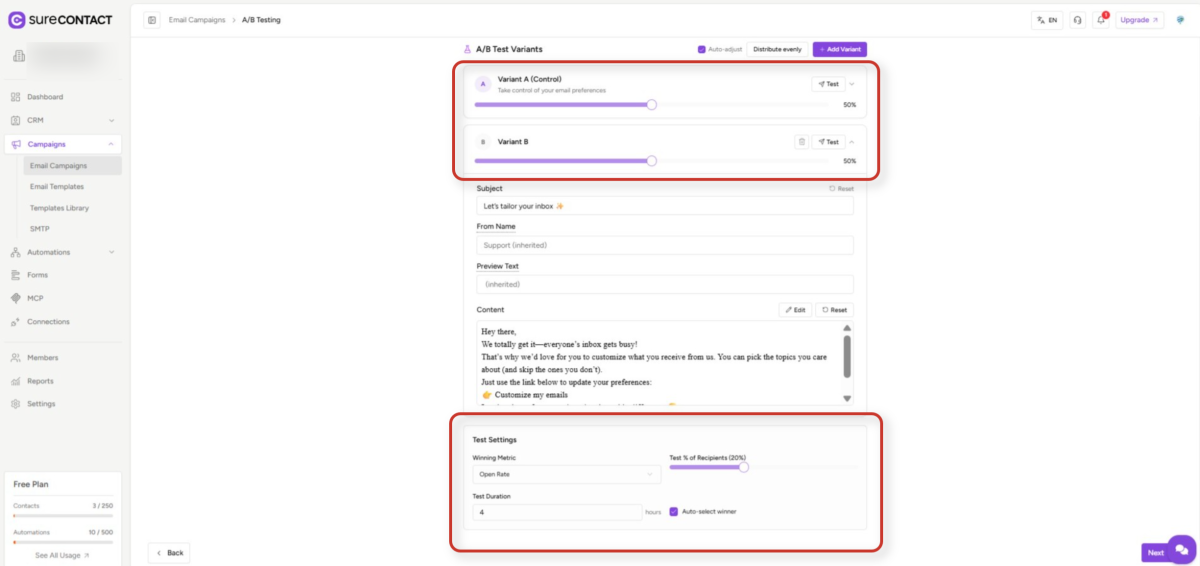Click the Subject input field
Image resolution: width=1200 pixels, height=566 pixels.
[x=665, y=206]
